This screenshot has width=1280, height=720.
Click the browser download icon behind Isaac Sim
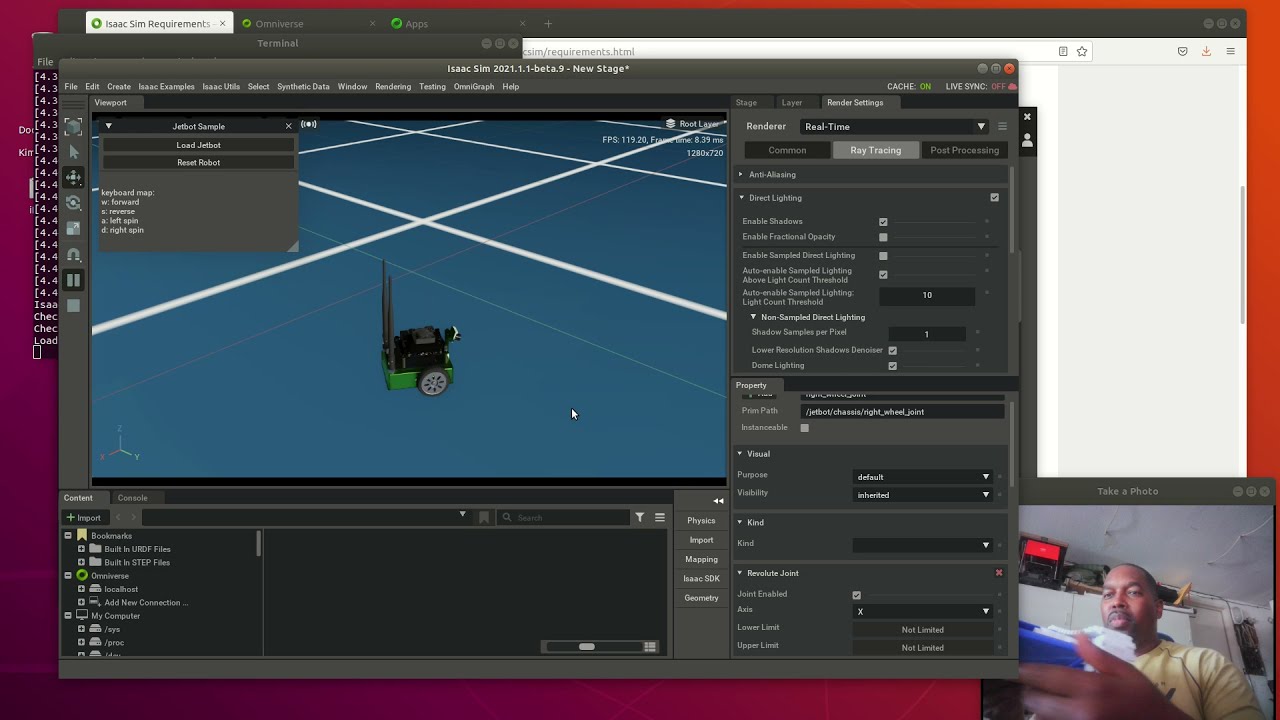(1206, 51)
